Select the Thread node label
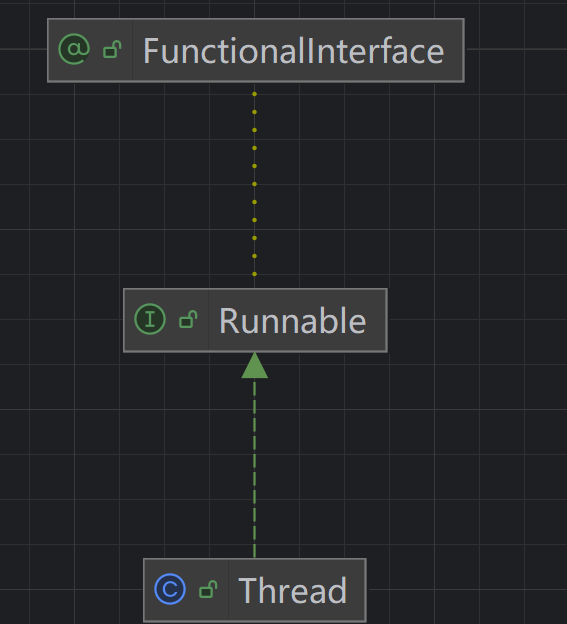This screenshot has height=624, width=567. click(x=292, y=591)
